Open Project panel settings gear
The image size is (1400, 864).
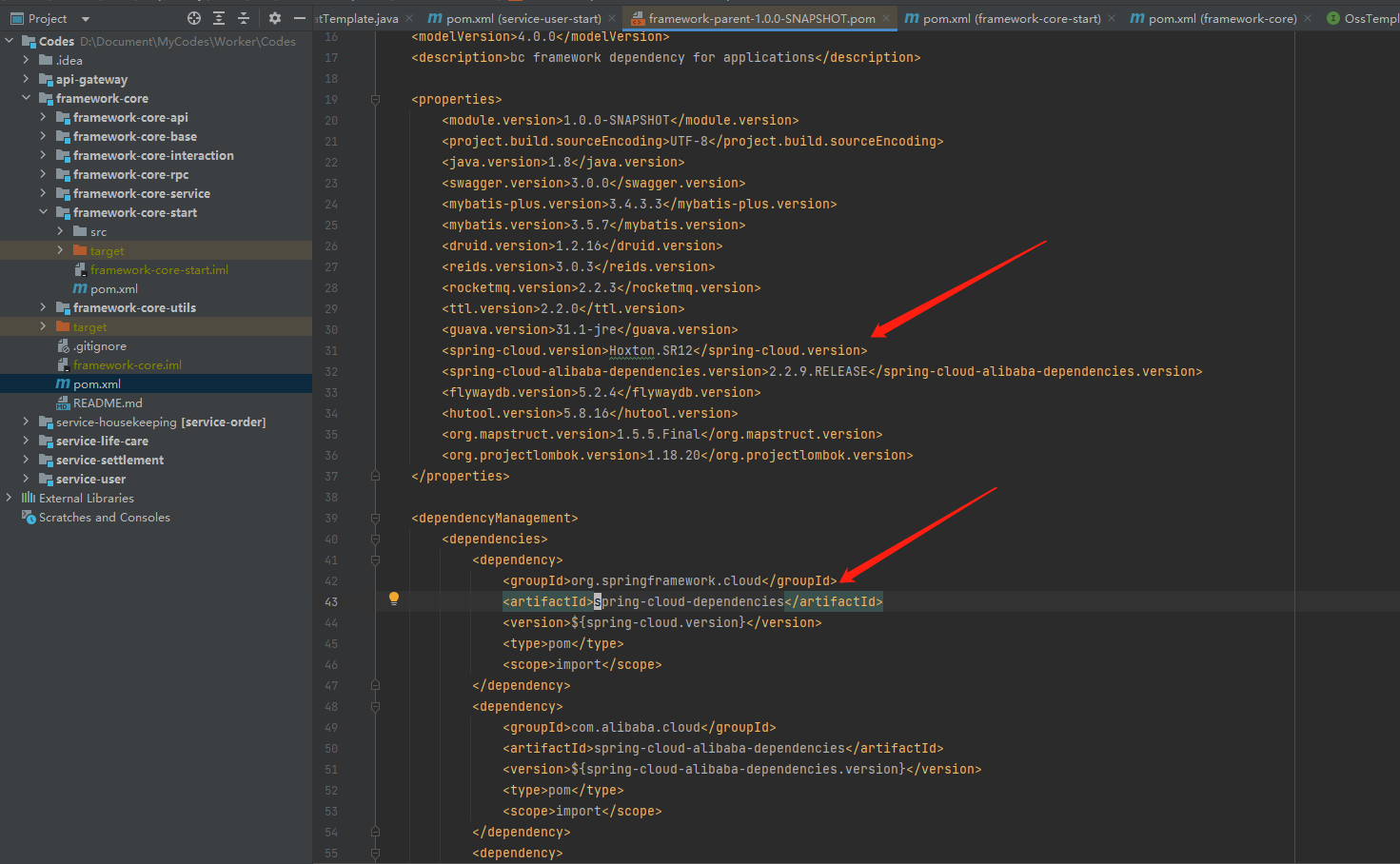tap(275, 18)
